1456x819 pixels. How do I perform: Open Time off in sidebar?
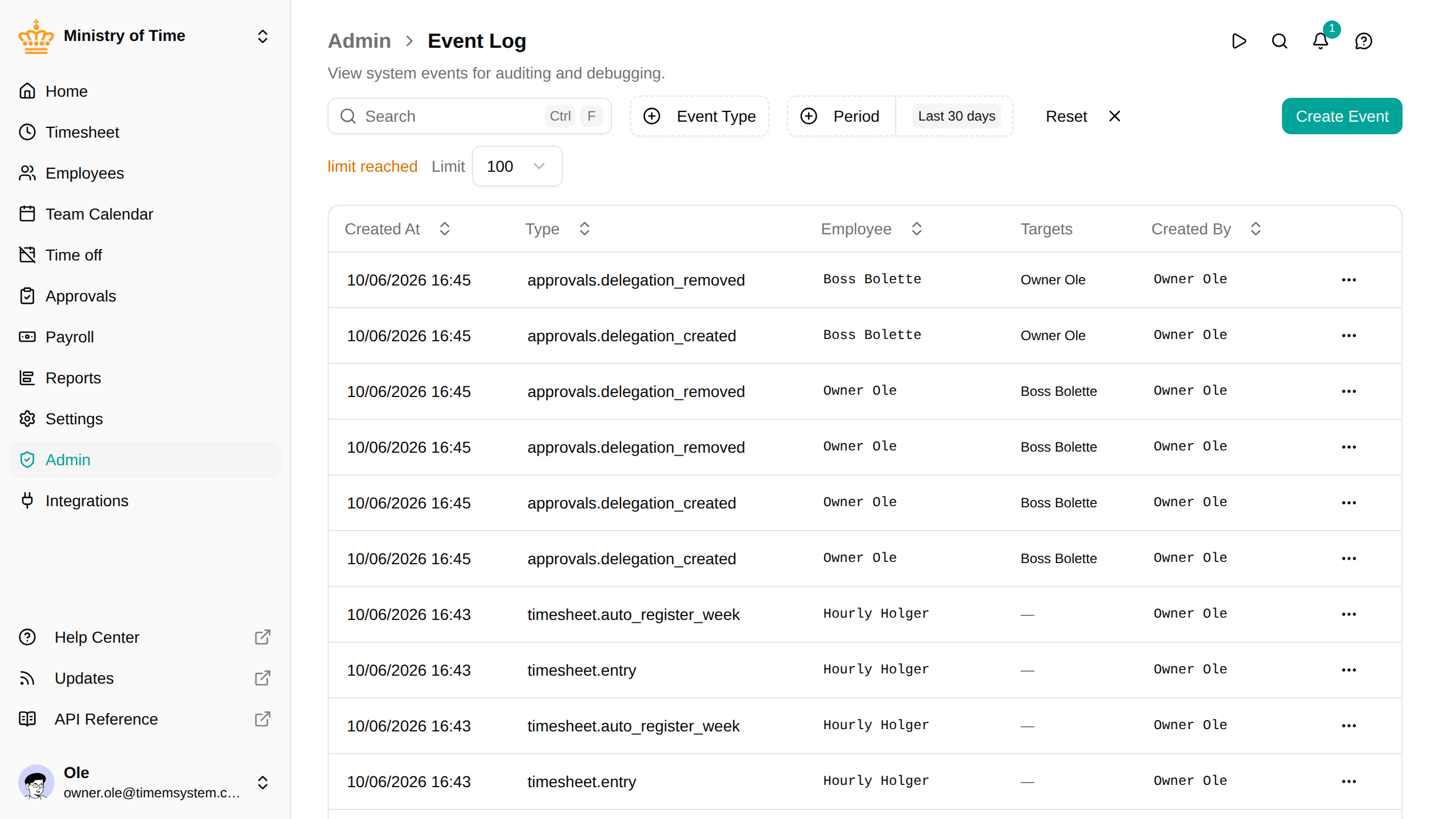(x=145, y=255)
